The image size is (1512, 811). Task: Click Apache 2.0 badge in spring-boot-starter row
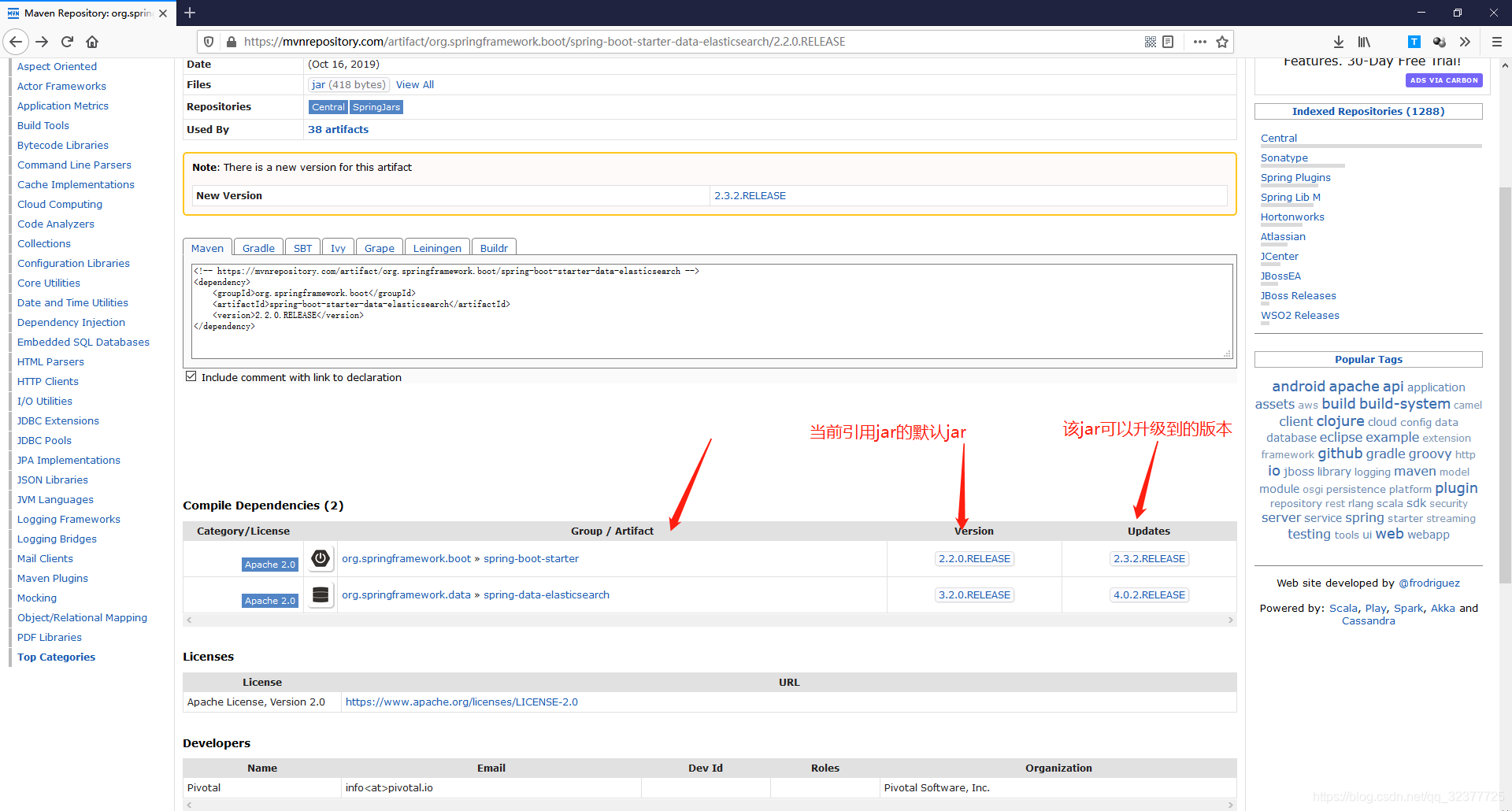pos(269,565)
